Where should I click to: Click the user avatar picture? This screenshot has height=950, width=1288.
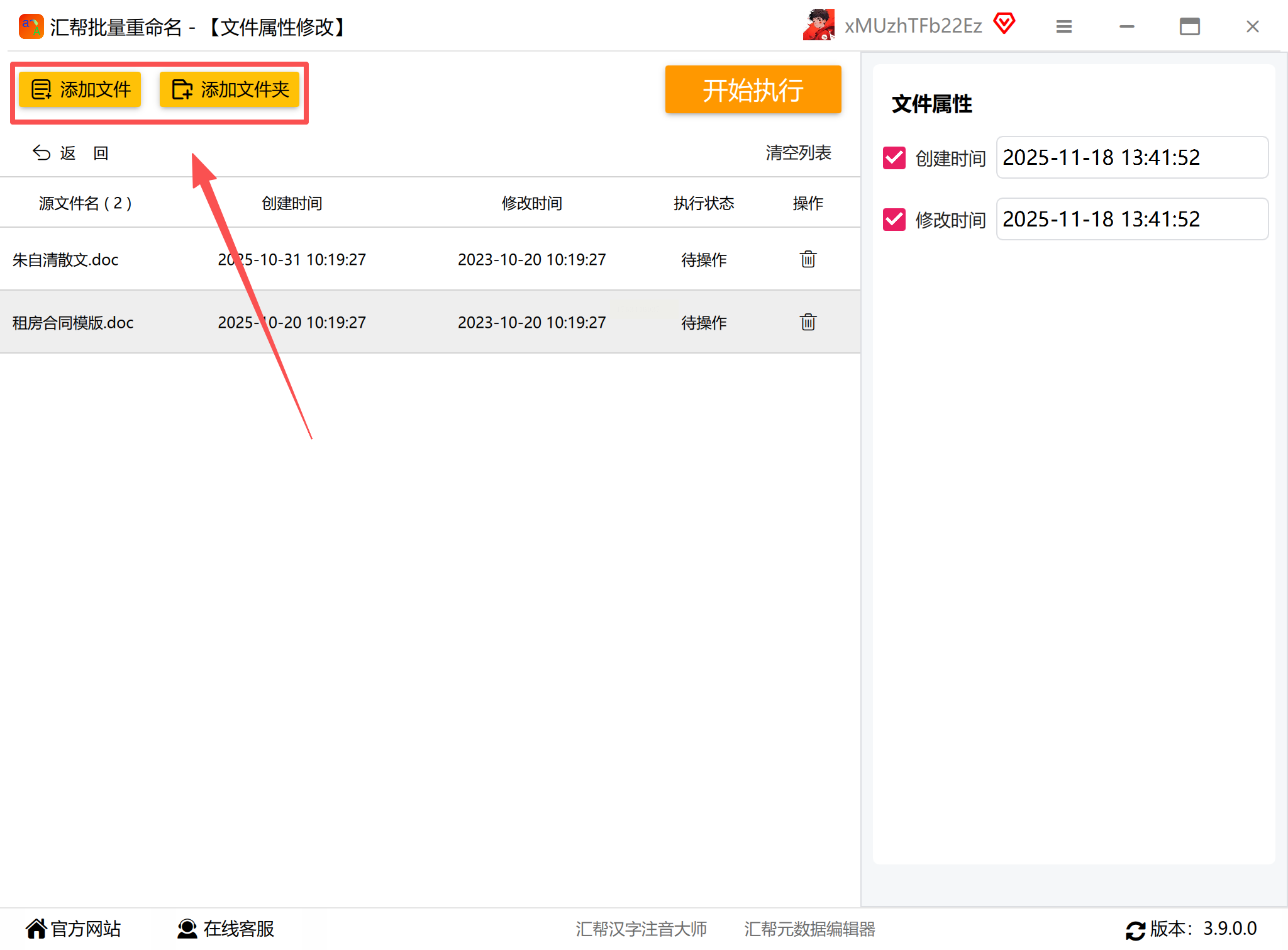click(x=818, y=25)
